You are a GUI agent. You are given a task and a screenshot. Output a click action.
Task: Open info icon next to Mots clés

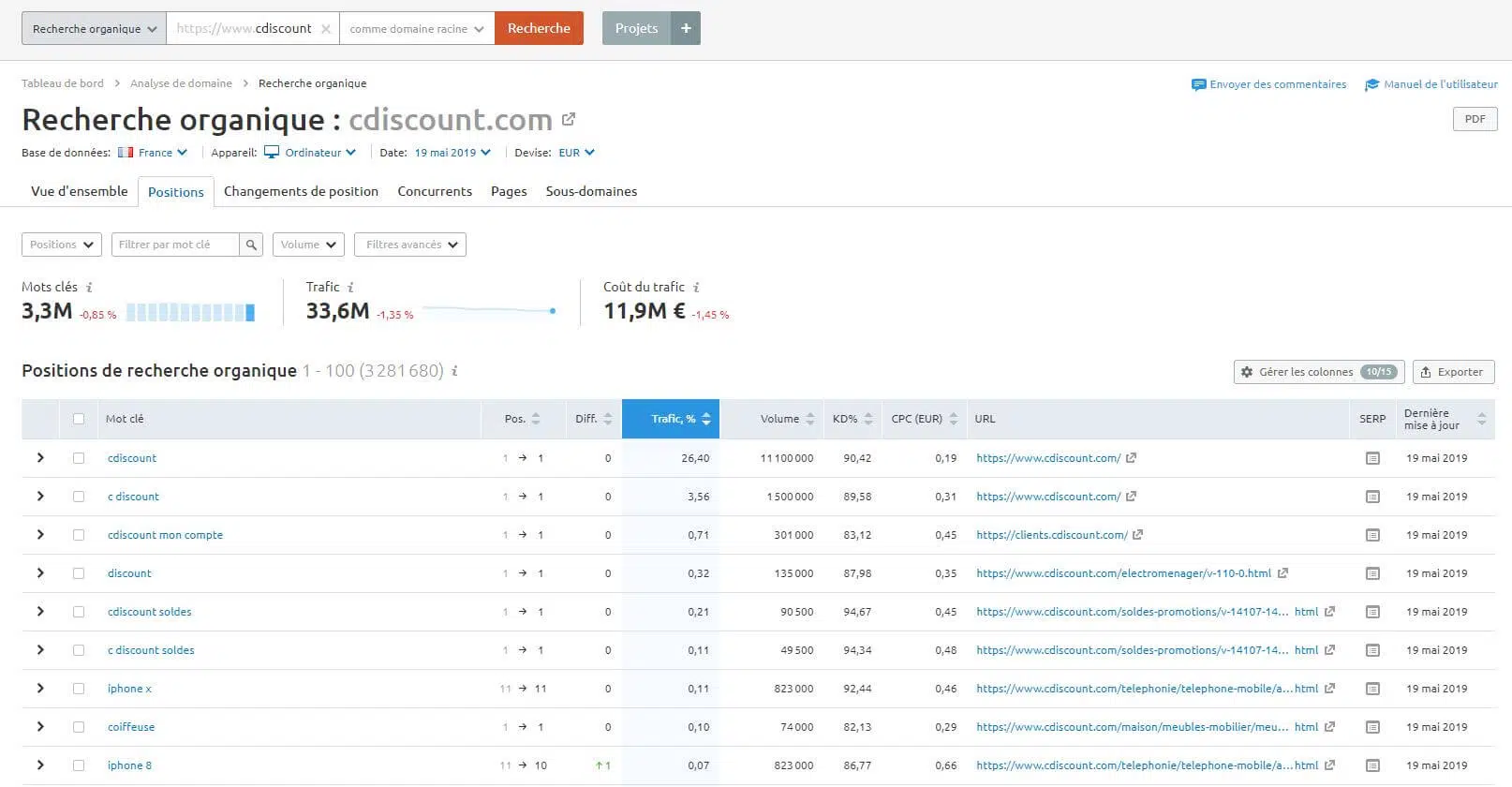(89, 288)
